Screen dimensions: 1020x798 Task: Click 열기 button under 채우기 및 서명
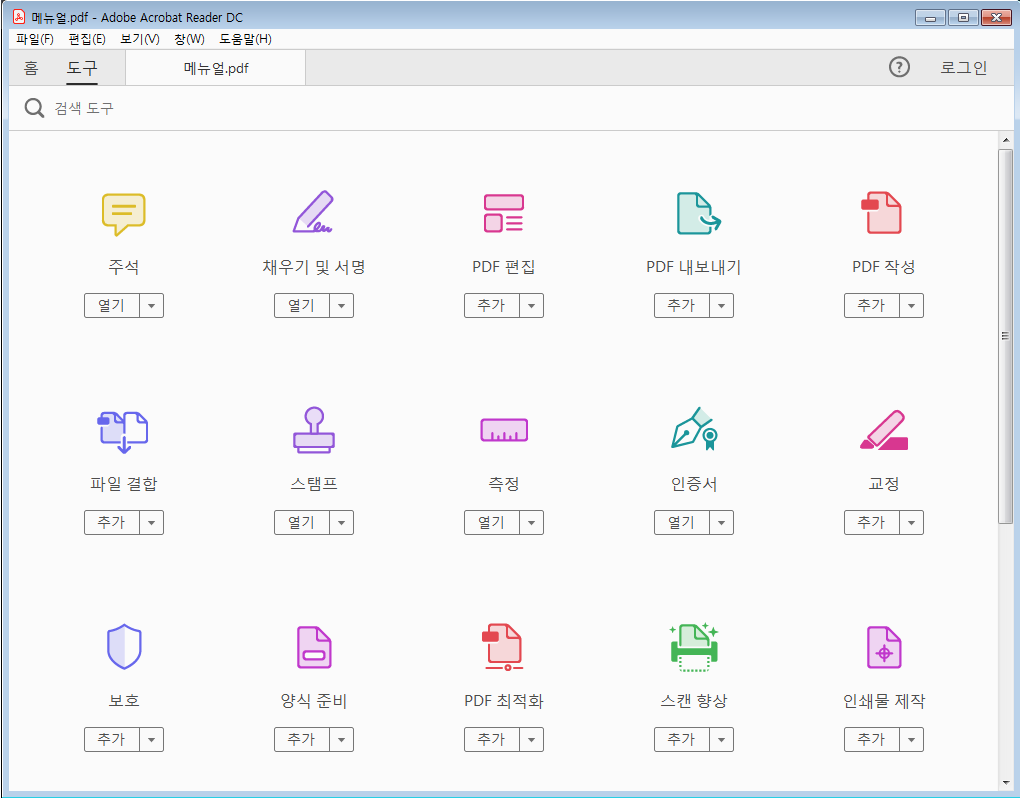click(302, 306)
